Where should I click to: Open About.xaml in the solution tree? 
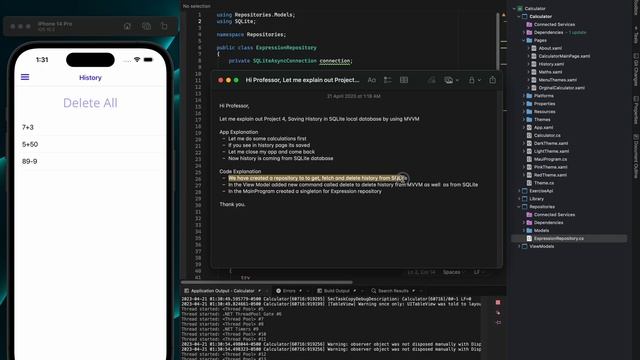click(550, 48)
